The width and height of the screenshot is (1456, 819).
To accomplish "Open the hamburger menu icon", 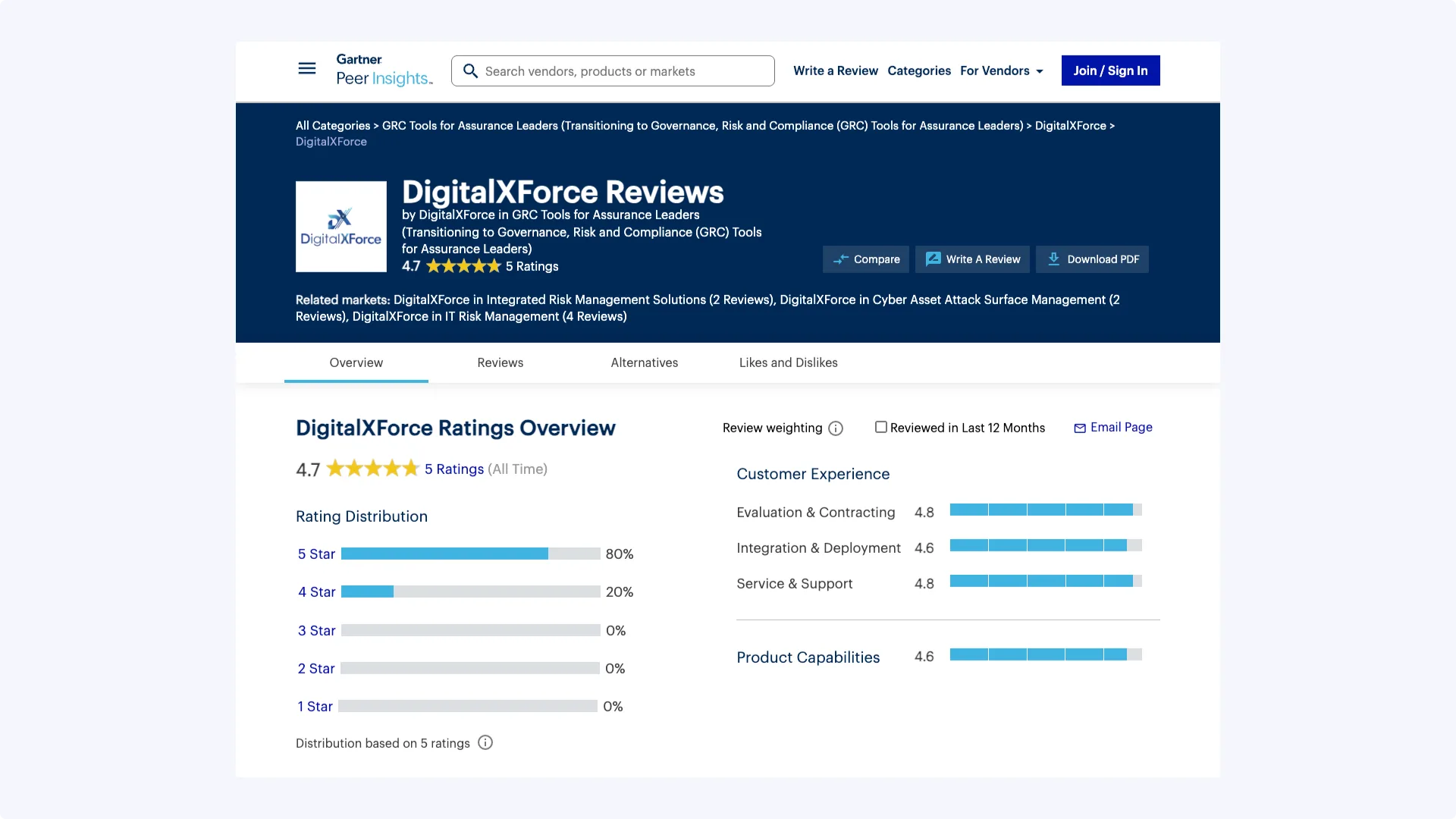I will [x=306, y=69].
